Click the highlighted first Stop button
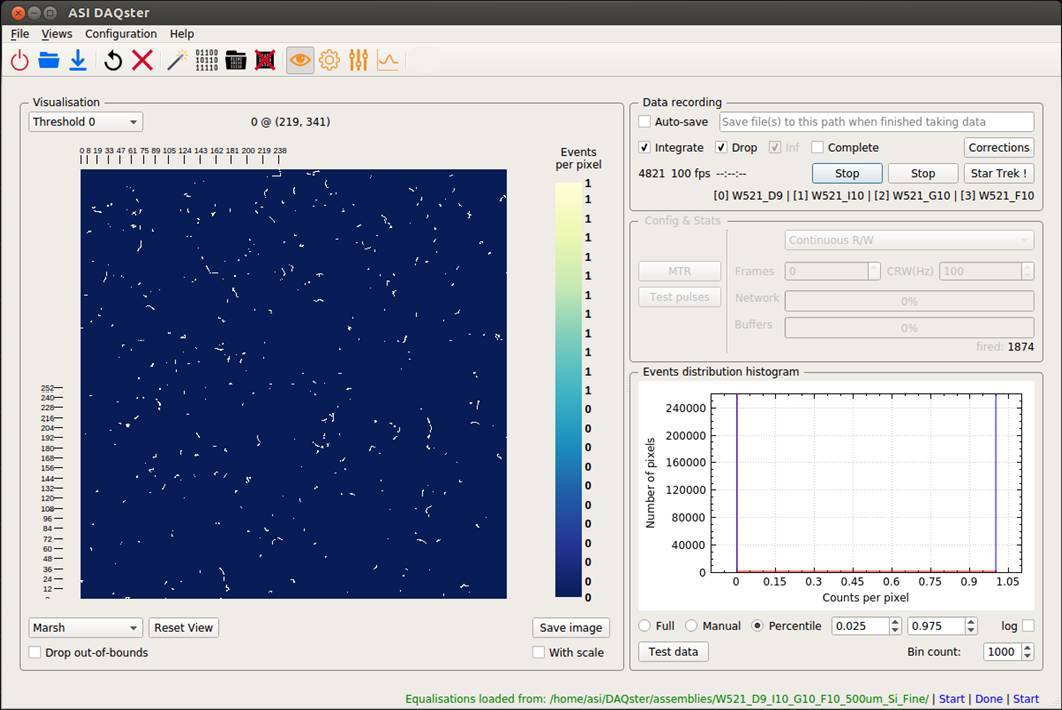Screen dimensions: 1062x710 pos(847,173)
